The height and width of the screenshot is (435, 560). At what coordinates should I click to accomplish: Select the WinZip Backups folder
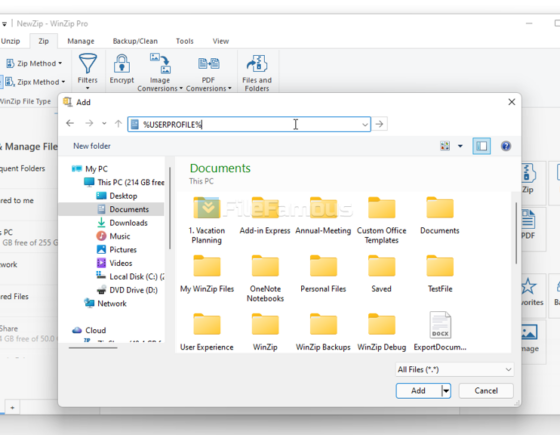pyautogui.click(x=323, y=332)
